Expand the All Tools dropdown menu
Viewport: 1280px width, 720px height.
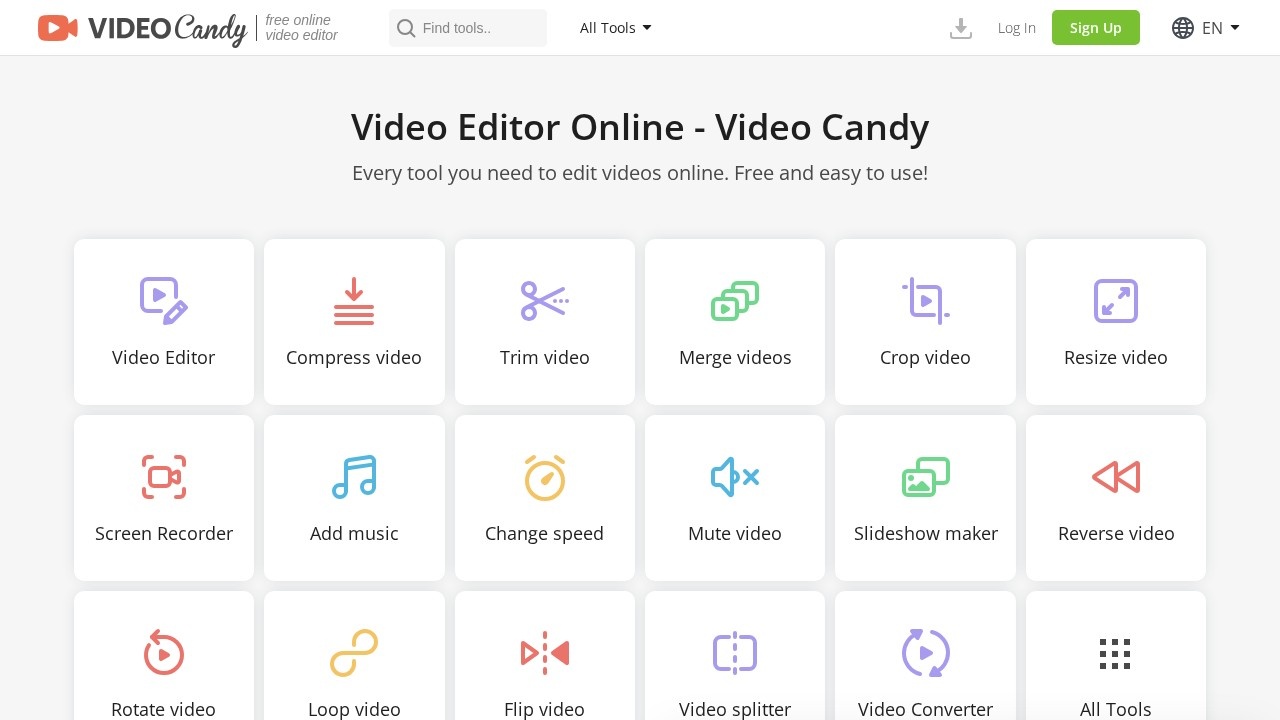tap(616, 28)
